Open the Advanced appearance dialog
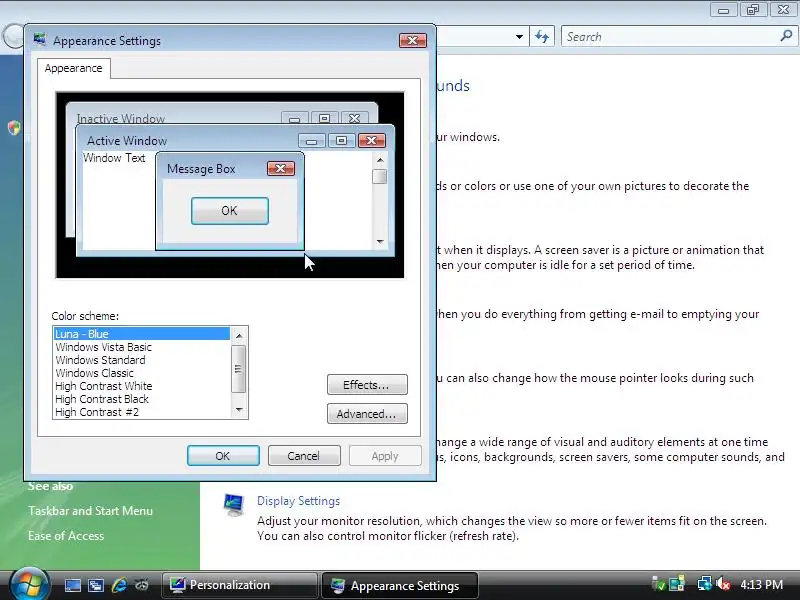This screenshot has width=800, height=600. click(367, 414)
